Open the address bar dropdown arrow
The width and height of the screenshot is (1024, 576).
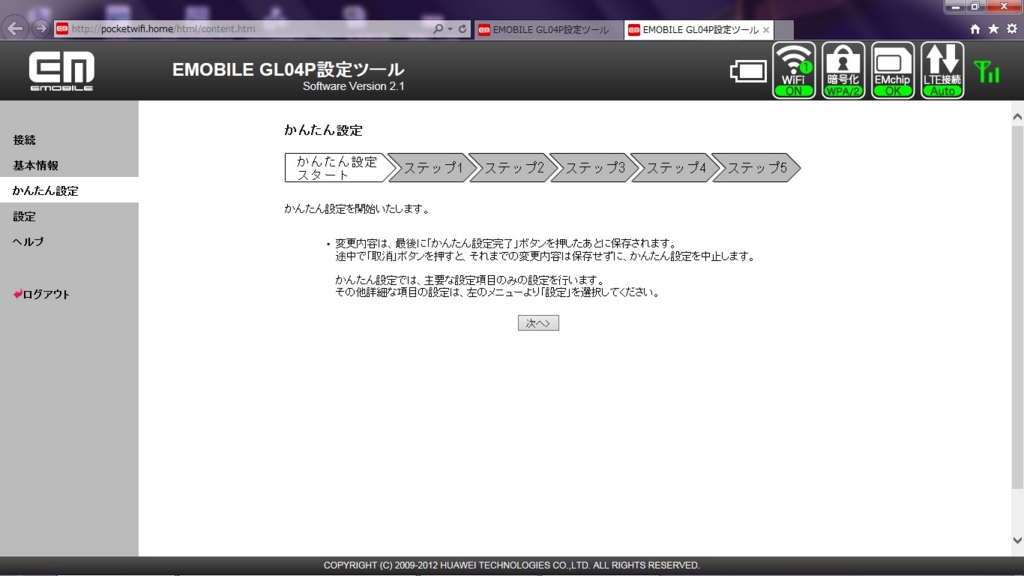click(450, 29)
